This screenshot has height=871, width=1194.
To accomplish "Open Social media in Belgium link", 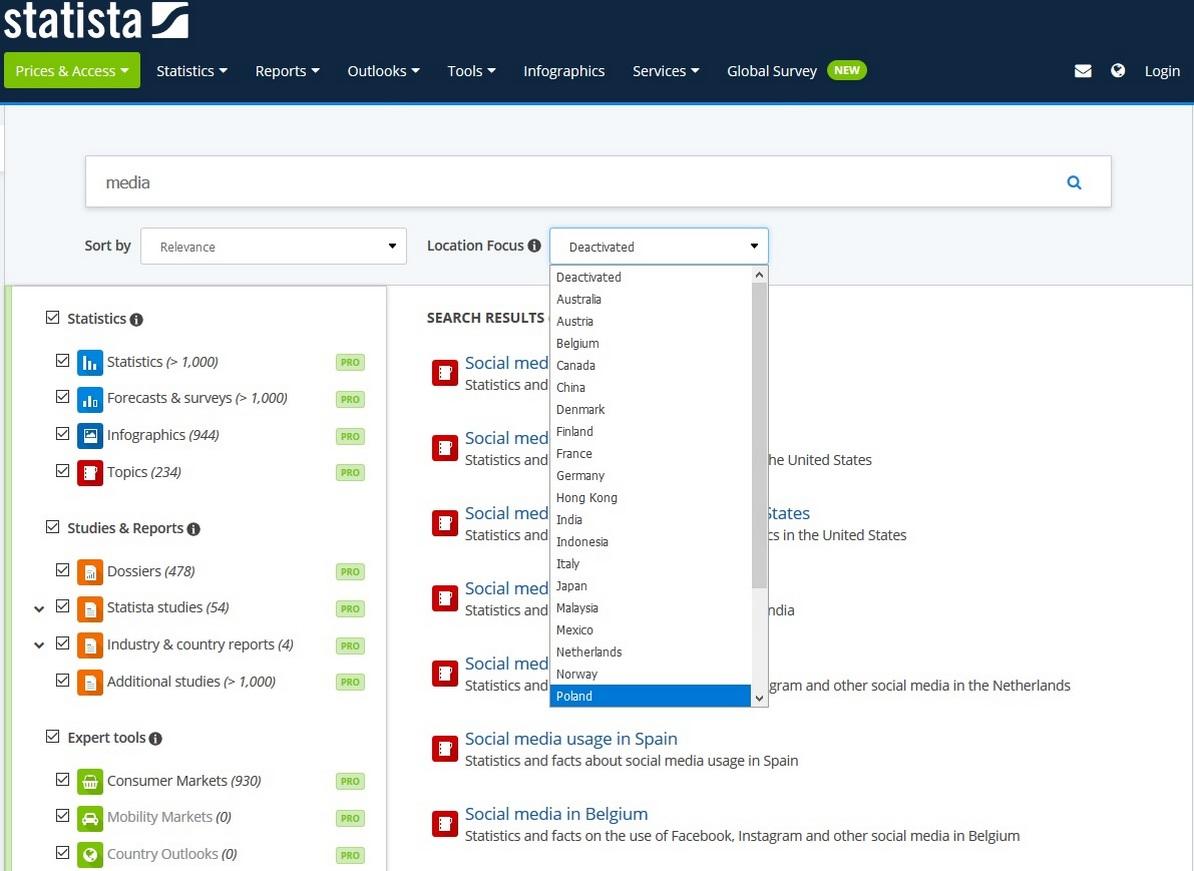I will tap(557, 814).
